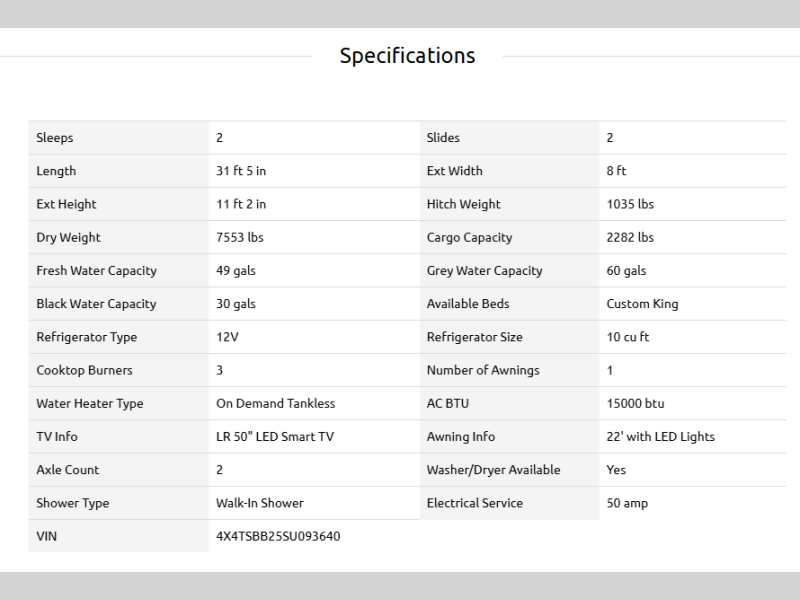
Task: Click the Length value 31 ft 5 in
Action: click(x=241, y=171)
